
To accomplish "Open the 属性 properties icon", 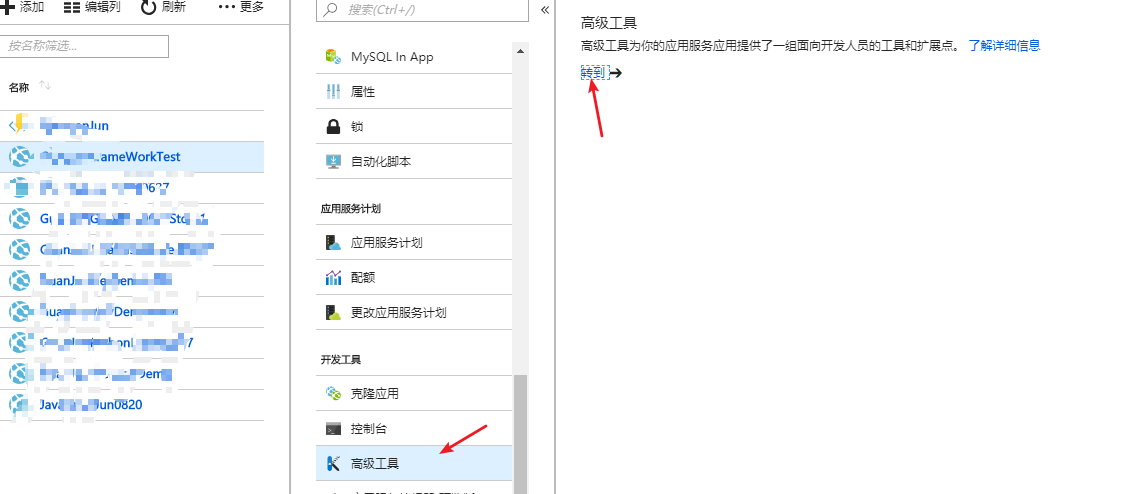I will (333, 92).
